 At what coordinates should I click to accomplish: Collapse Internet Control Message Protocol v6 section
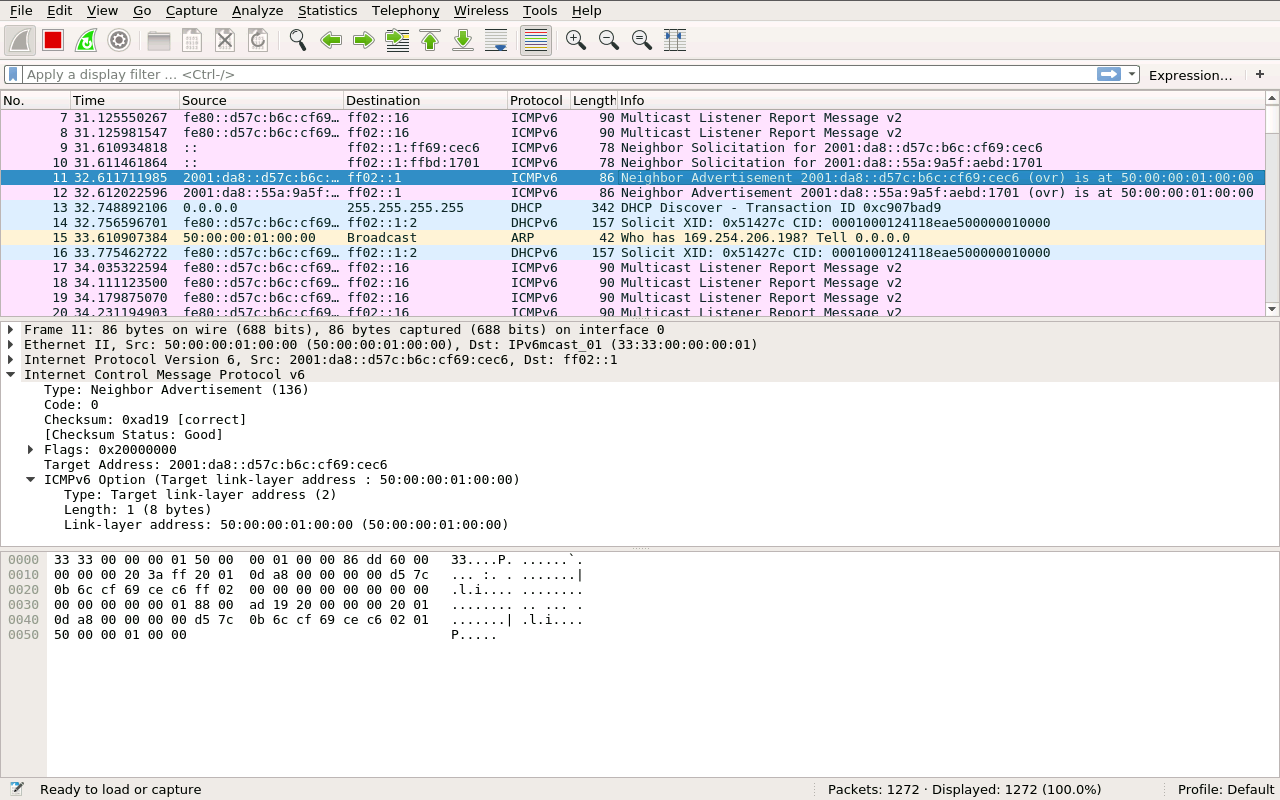(x=11, y=375)
